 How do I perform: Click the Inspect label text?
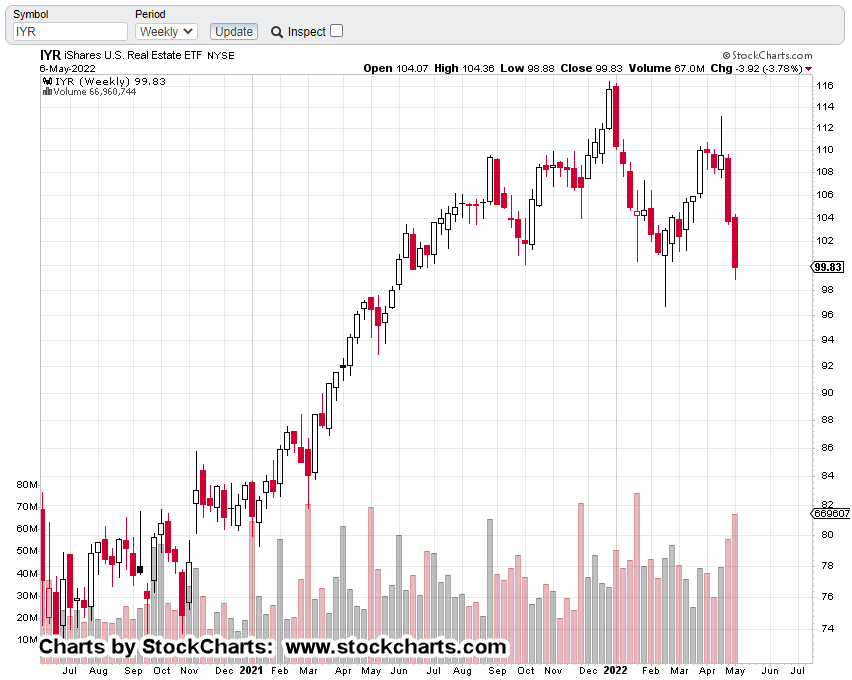click(x=307, y=32)
